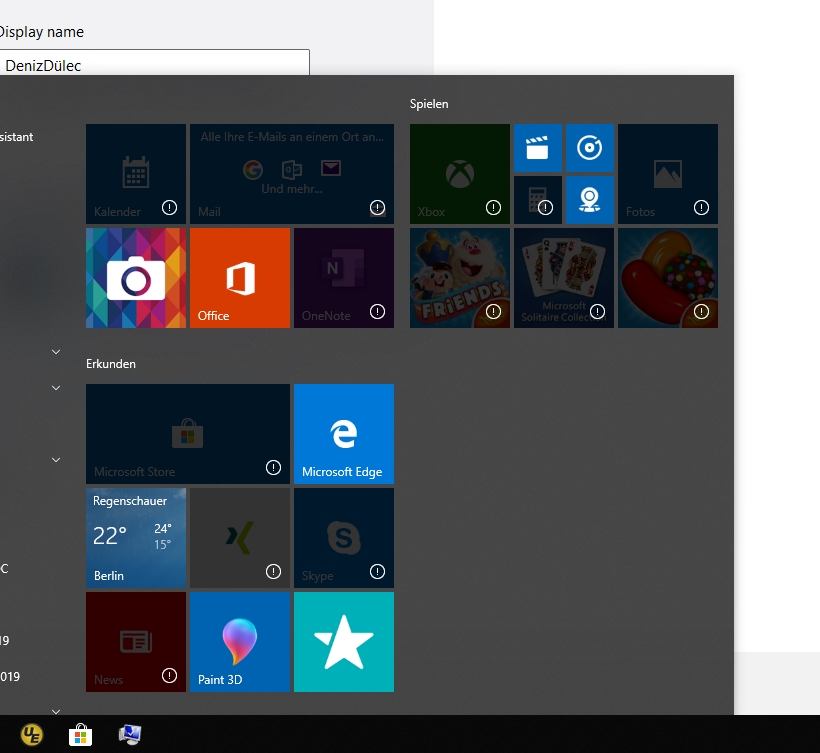Click the Spielen group header

point(429,104)
